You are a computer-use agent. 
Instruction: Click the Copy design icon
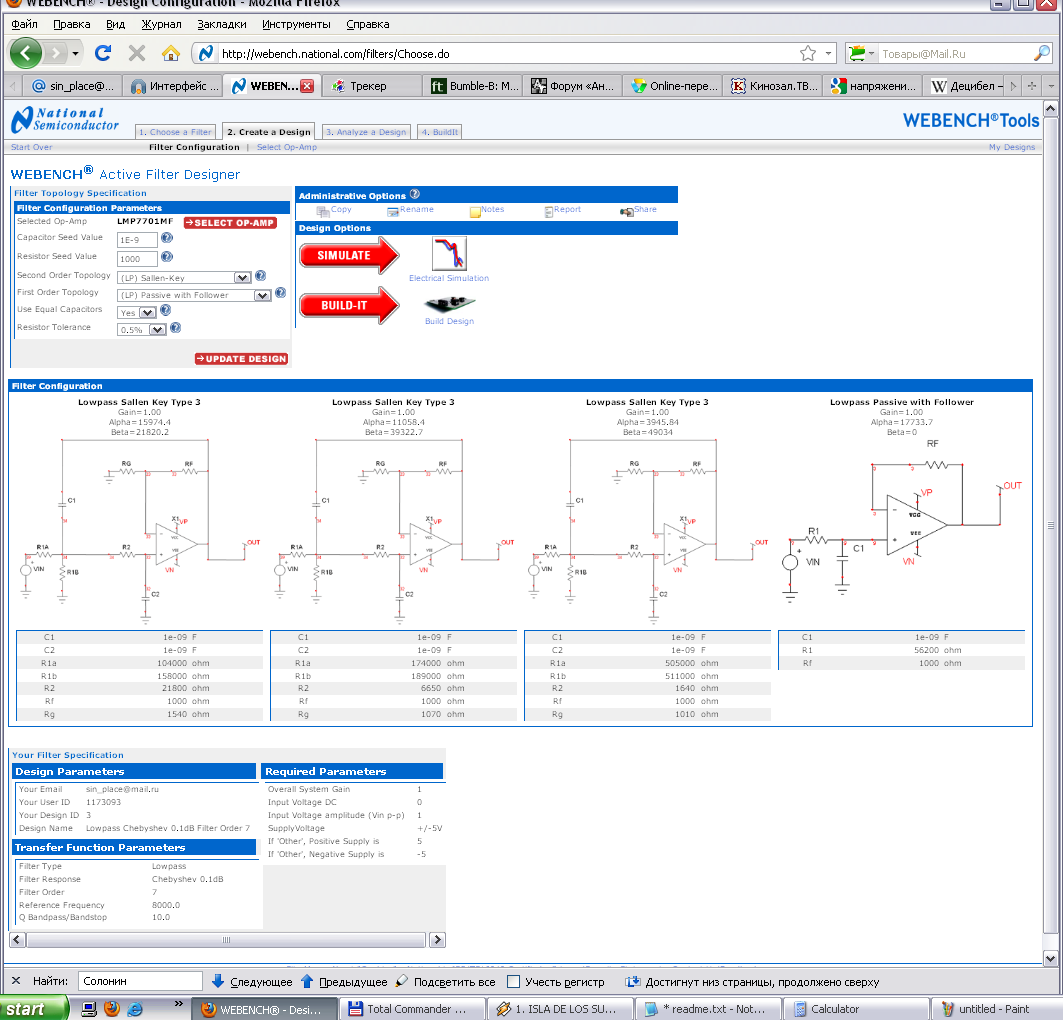323,211
